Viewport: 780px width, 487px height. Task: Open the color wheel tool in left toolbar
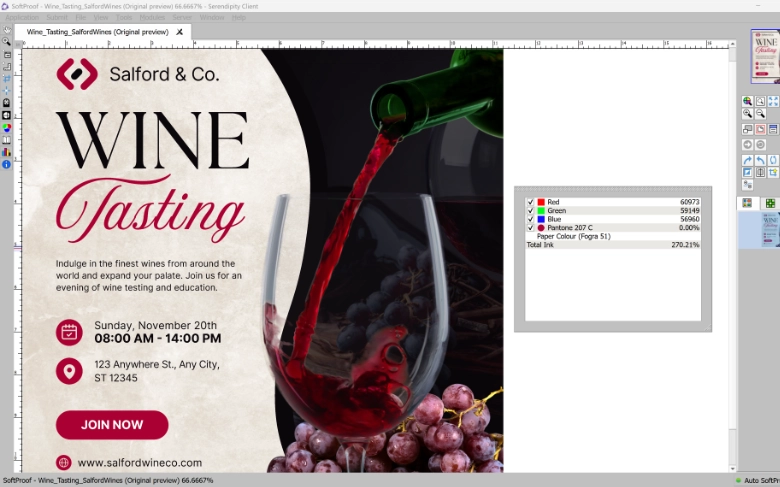(x=7, y=127)
